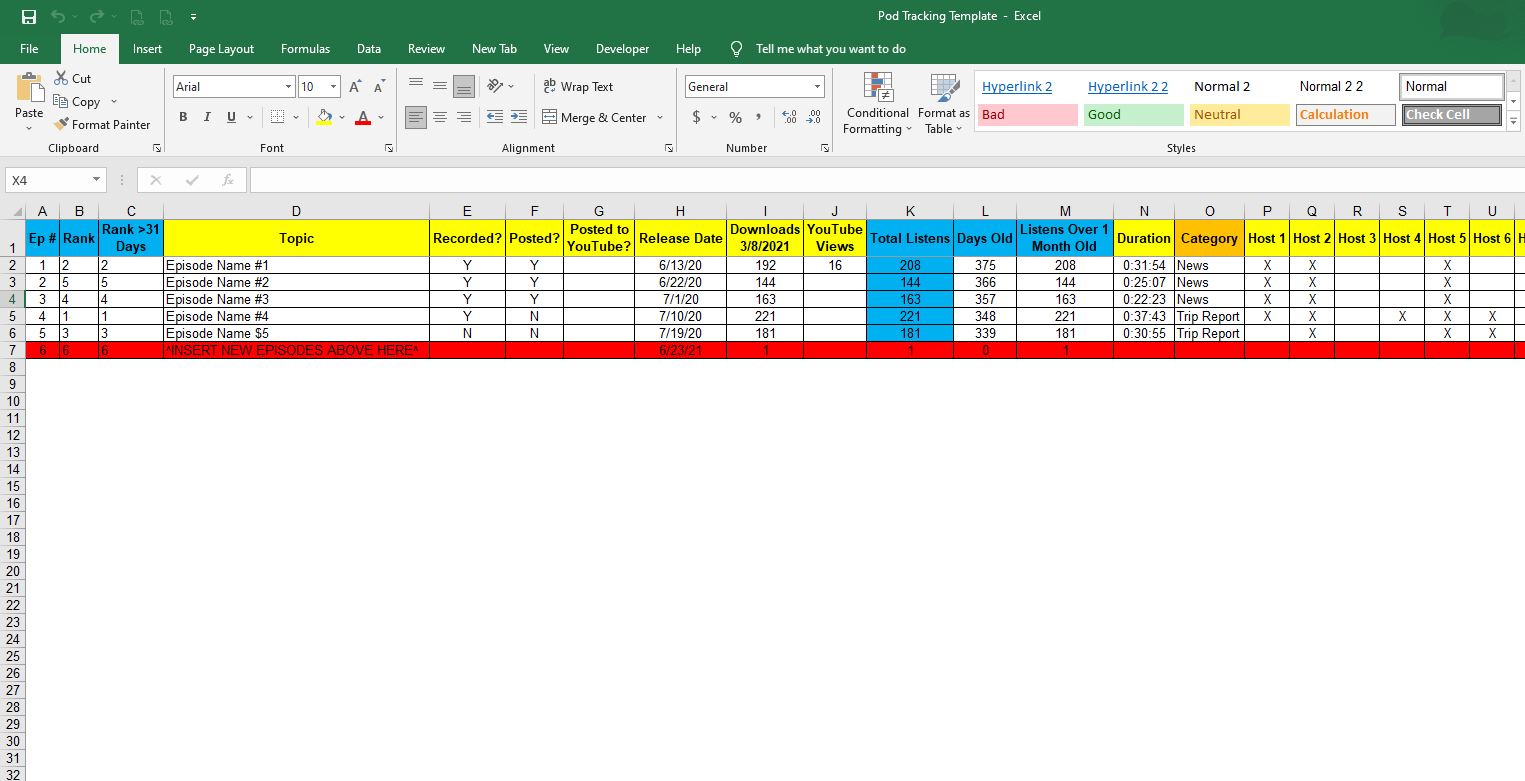Open the font name dropdown
1525x781 pixels.
(287, 87)
